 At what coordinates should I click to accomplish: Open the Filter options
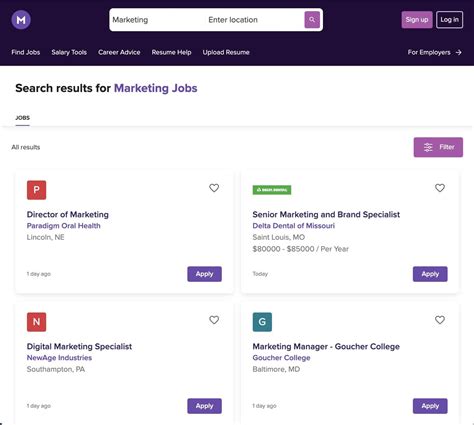click(438, 147)
